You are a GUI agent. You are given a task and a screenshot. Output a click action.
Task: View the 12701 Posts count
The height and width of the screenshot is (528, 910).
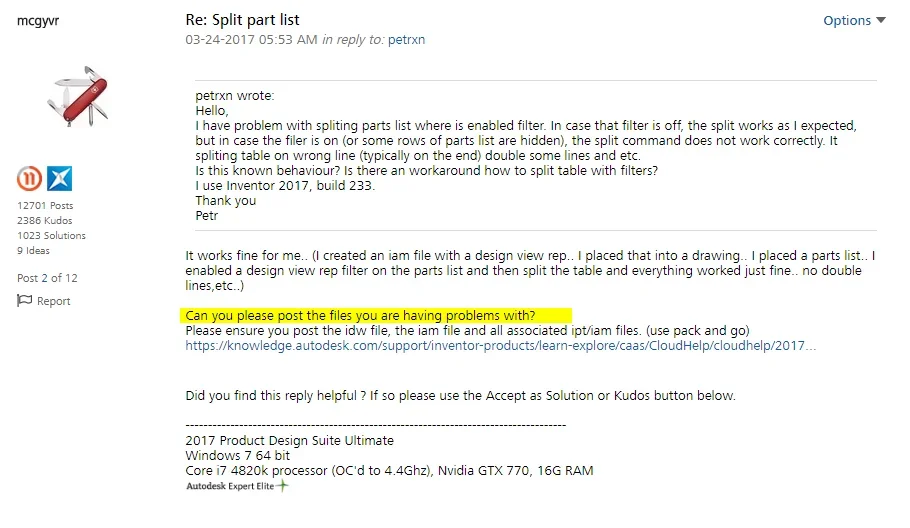pyautogui.click(x=45, y=205)
